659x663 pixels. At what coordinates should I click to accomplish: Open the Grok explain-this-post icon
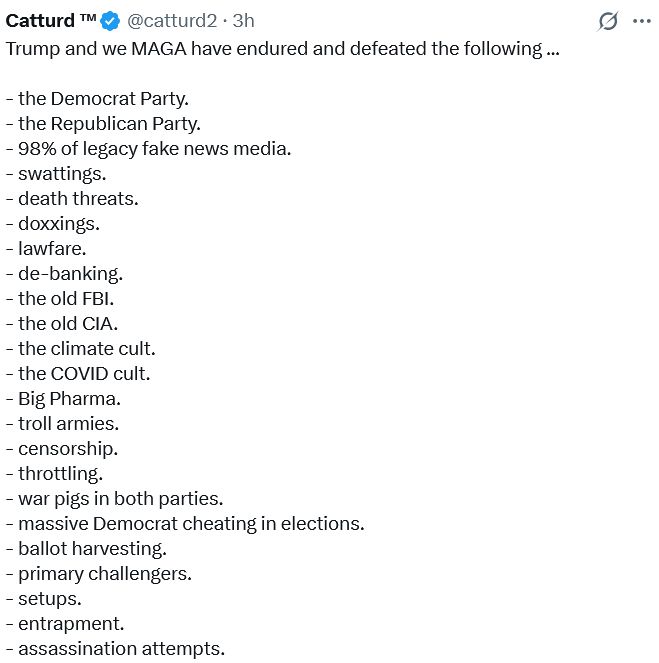click(608, 21)
